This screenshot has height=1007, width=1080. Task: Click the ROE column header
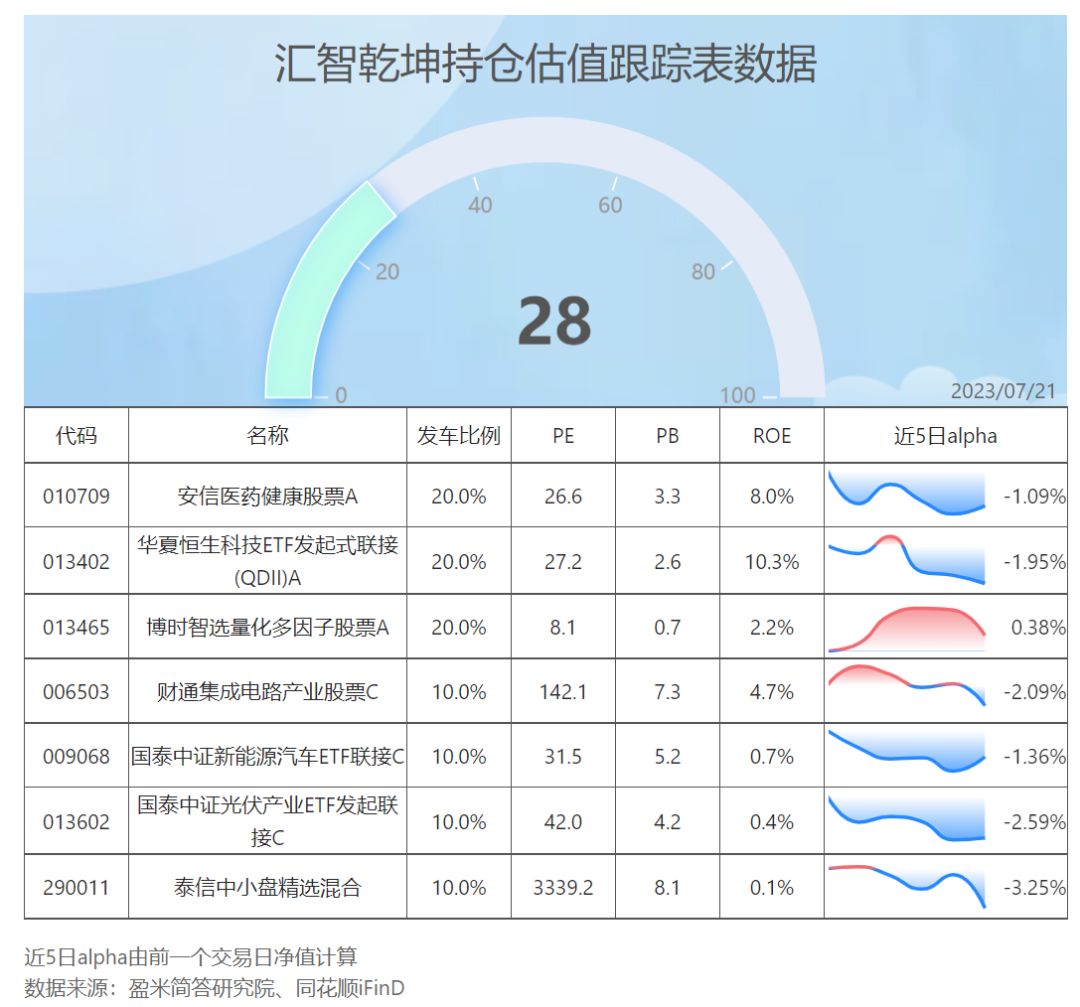pos(772,436)
